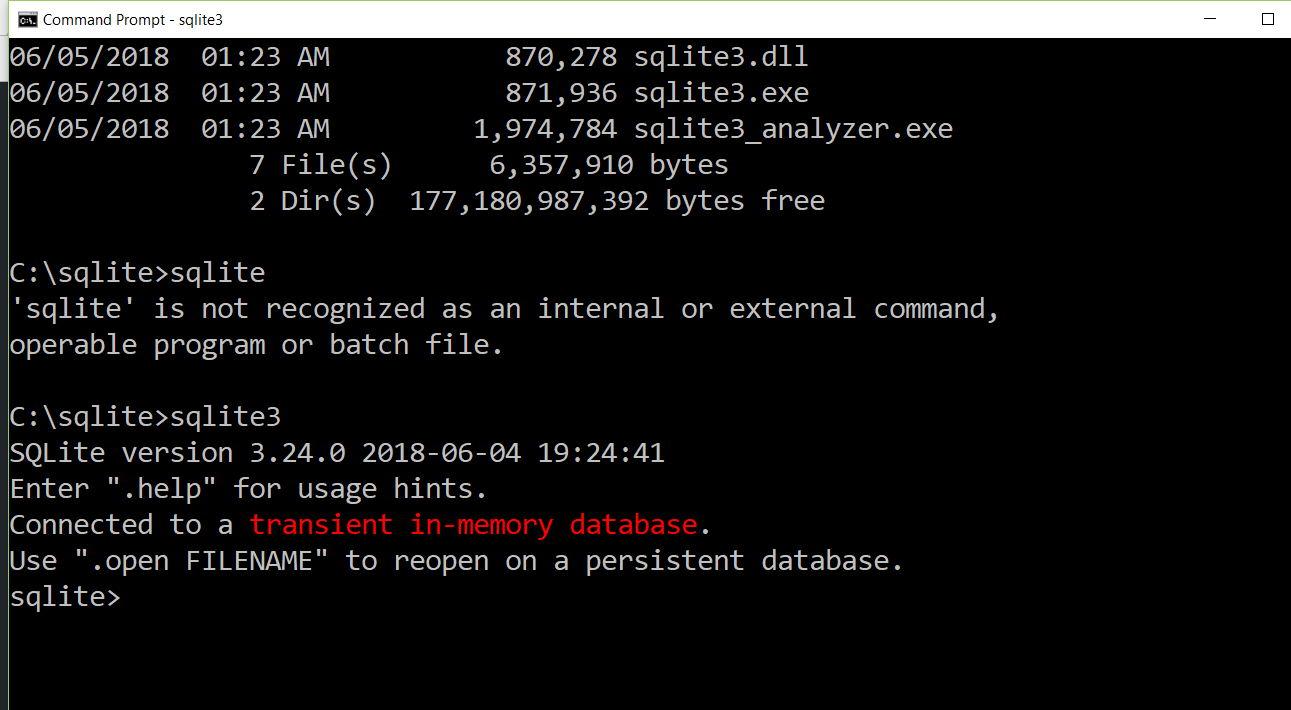This screenshot has height=710, width=1291.
Task: Click the 6,357,910 bytes total text
Action: [608, 164]
